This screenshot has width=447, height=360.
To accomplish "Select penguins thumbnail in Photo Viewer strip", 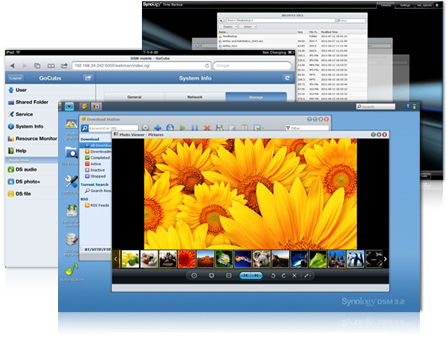I will (355, 259).
